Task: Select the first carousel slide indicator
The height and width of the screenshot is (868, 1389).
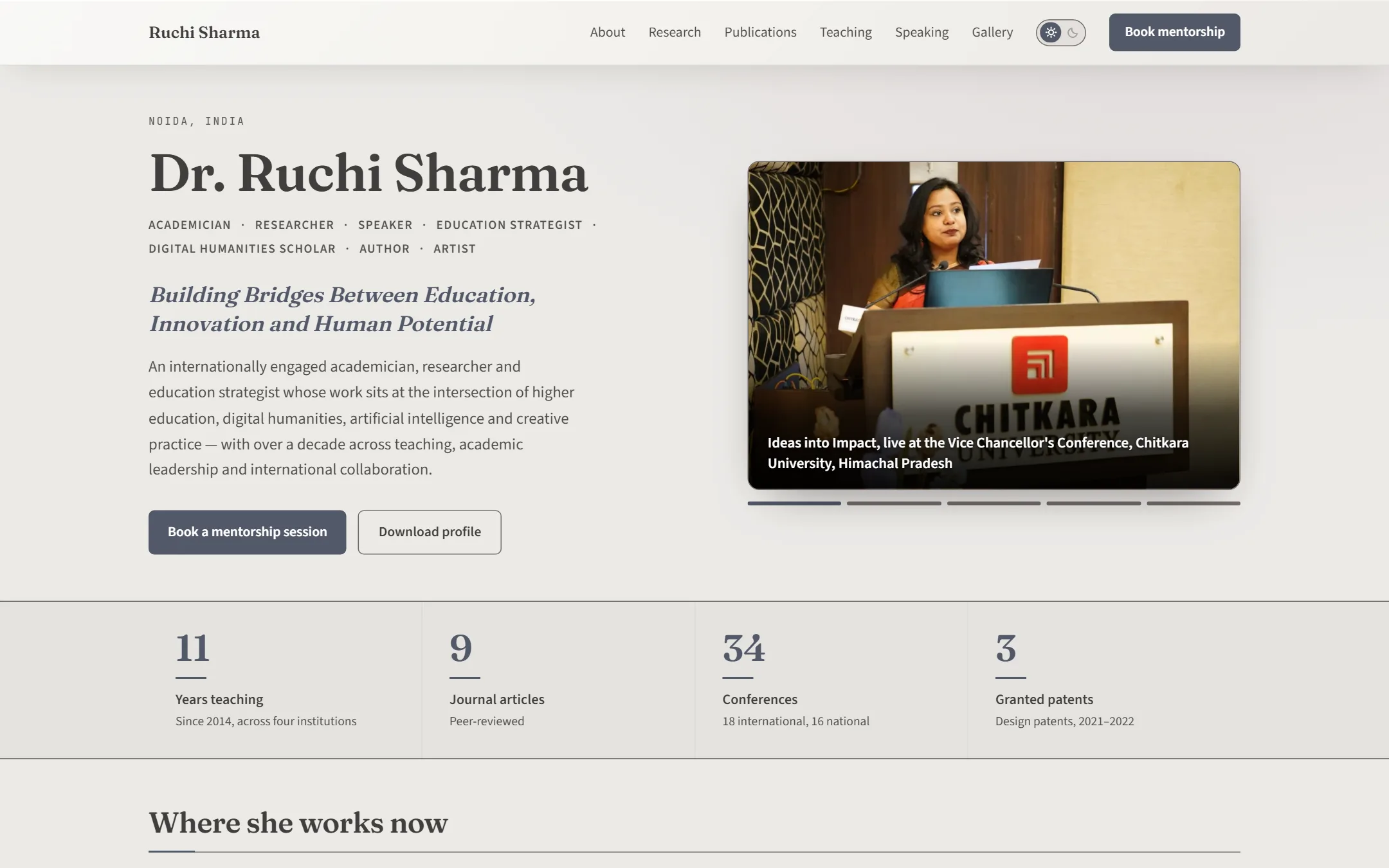Action: [794, 503]
